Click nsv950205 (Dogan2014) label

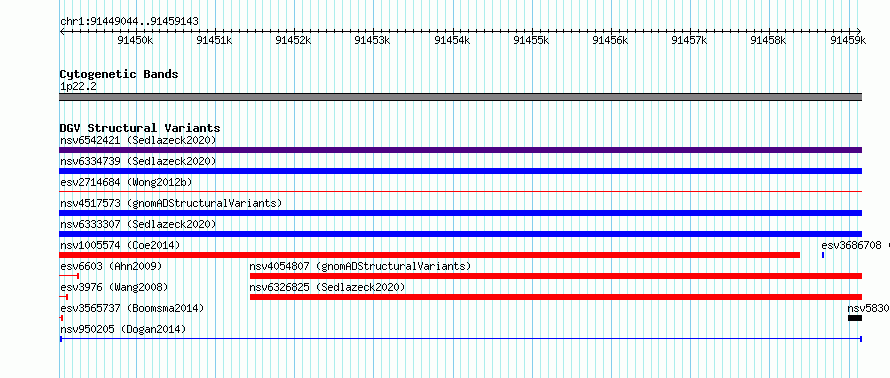[123, 329]
